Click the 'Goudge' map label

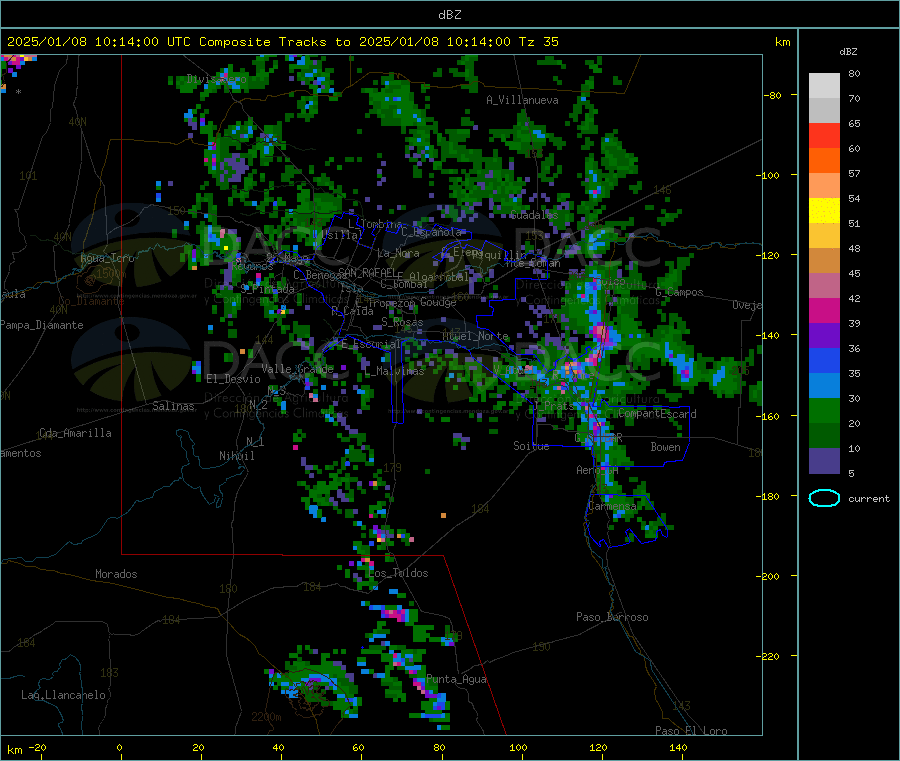(438, 302)
